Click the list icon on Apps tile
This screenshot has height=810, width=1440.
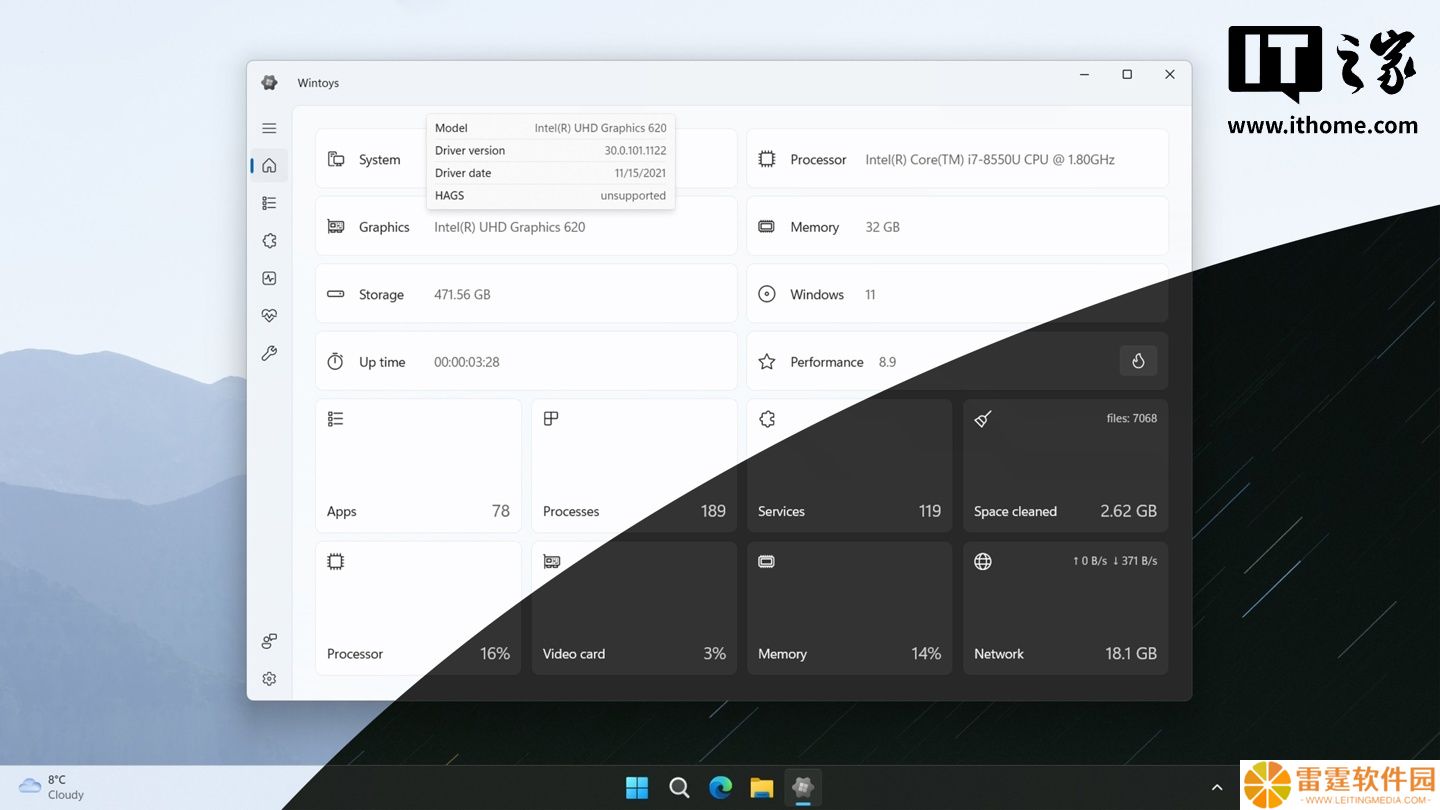pyautogui.click(x=336, y=419)
